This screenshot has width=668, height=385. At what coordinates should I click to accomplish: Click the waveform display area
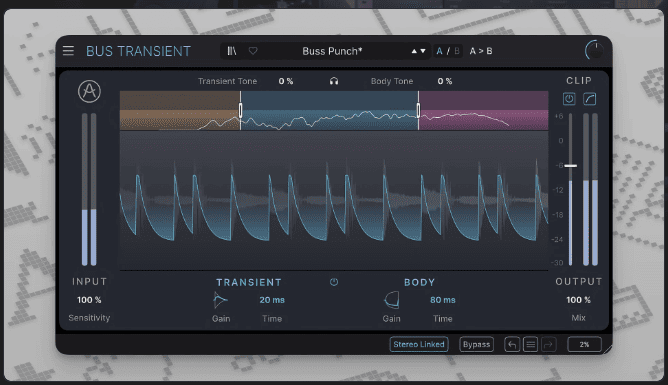334,200
